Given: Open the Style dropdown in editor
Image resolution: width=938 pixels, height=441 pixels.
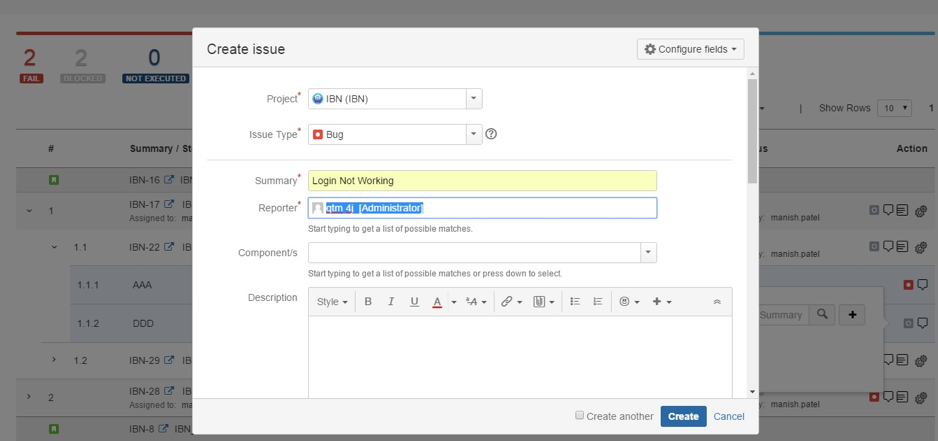Looking at the screenshot, I should click(x=332, y=302).
